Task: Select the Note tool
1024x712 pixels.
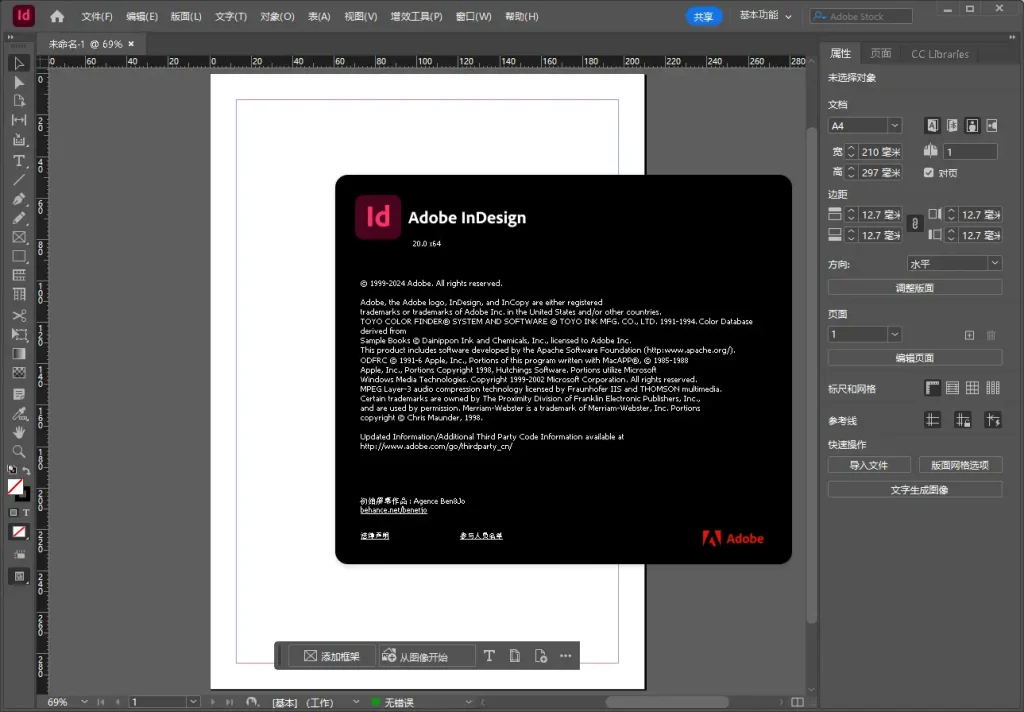Action: click(19, 394)
